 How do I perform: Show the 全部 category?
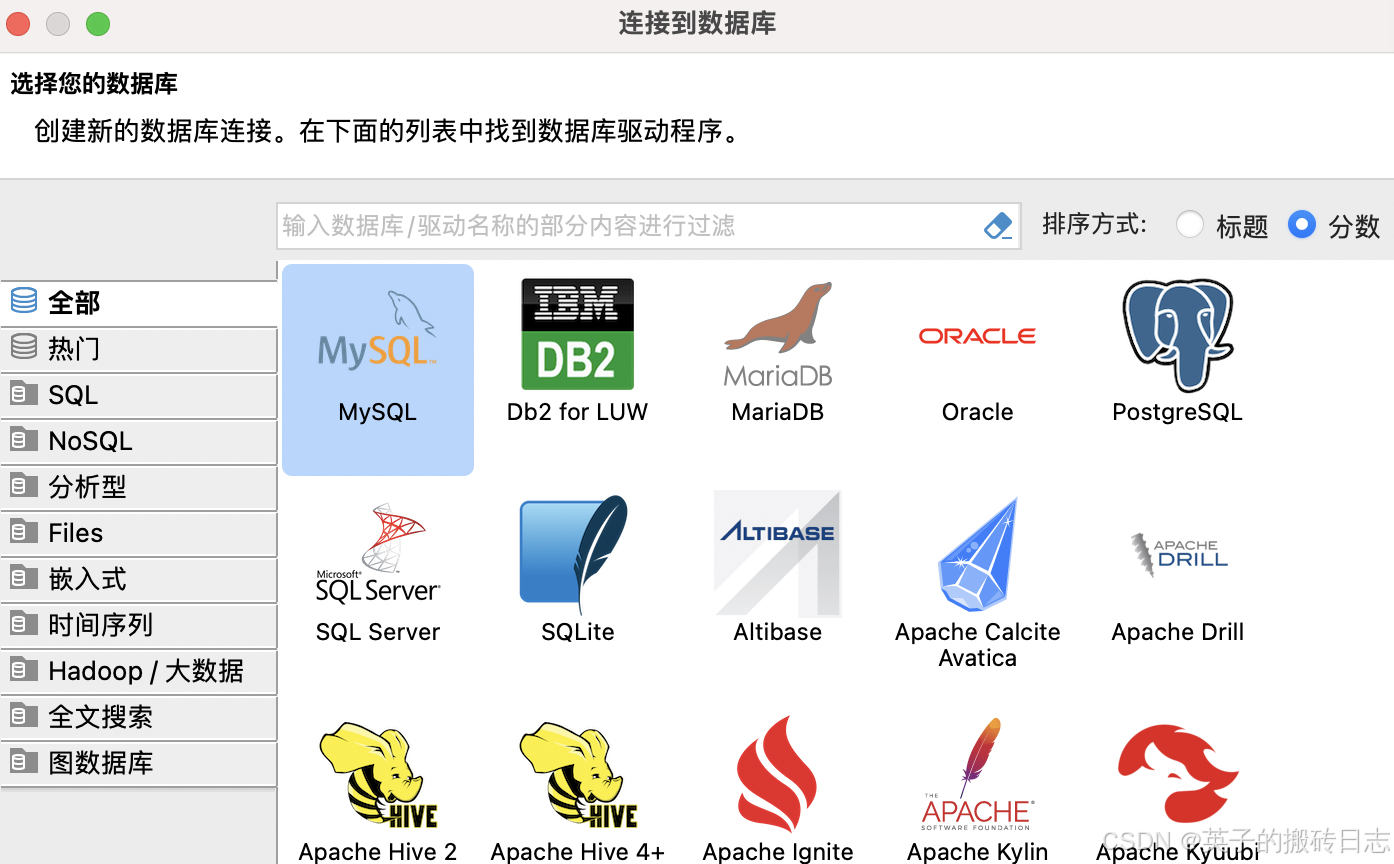pyautogui.click(x=139, y=303)
